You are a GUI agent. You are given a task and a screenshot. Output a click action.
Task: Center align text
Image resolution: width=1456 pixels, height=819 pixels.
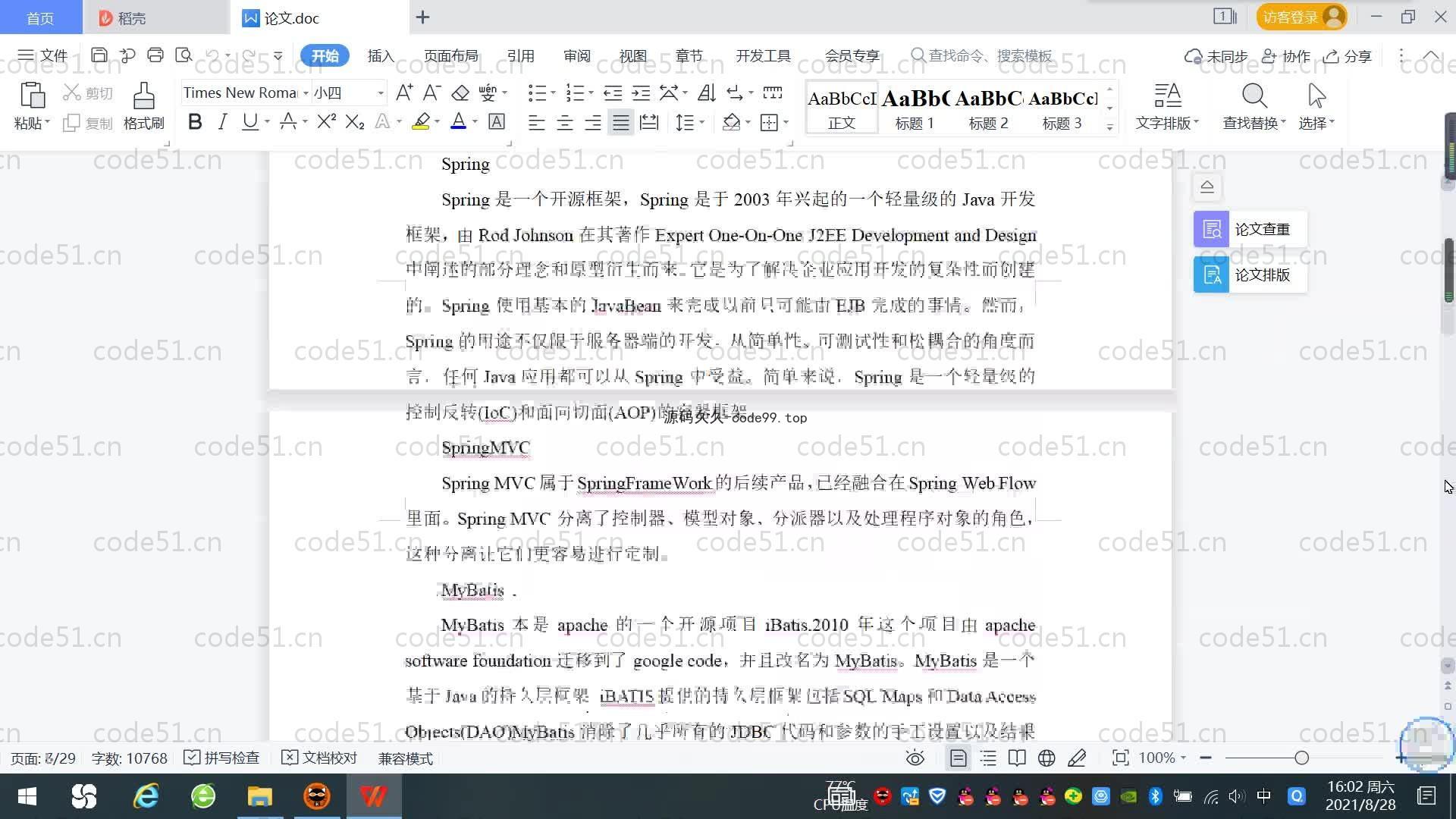[x=565, y=122]
